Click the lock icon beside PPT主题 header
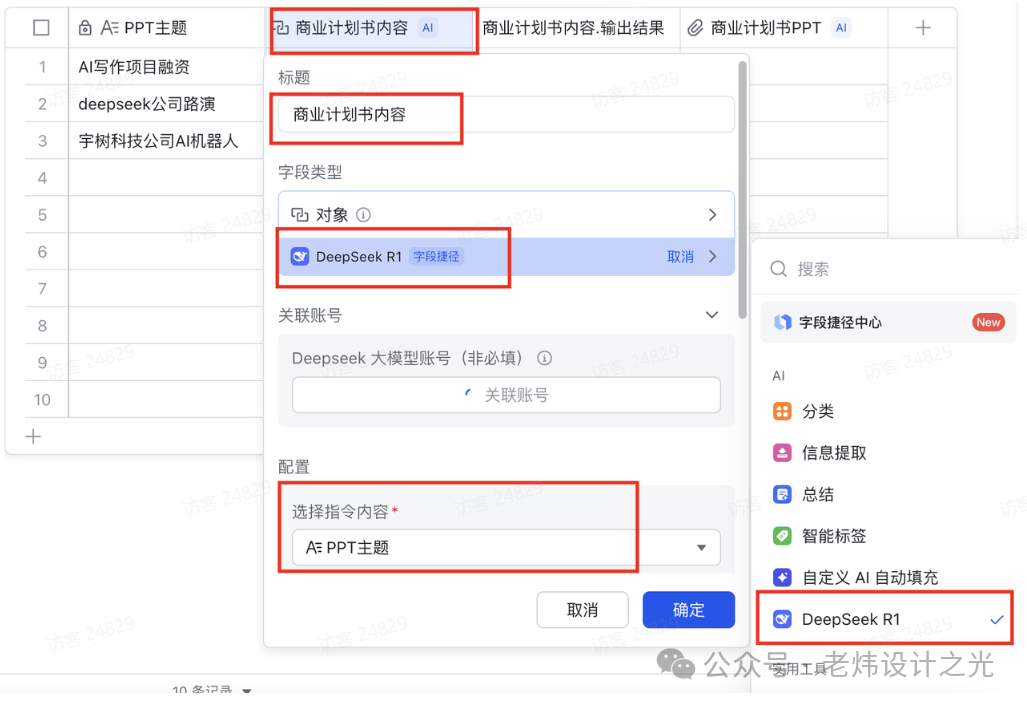This screenshot has height=706, width=1027. pyautogui.click(x=85, y=28)
